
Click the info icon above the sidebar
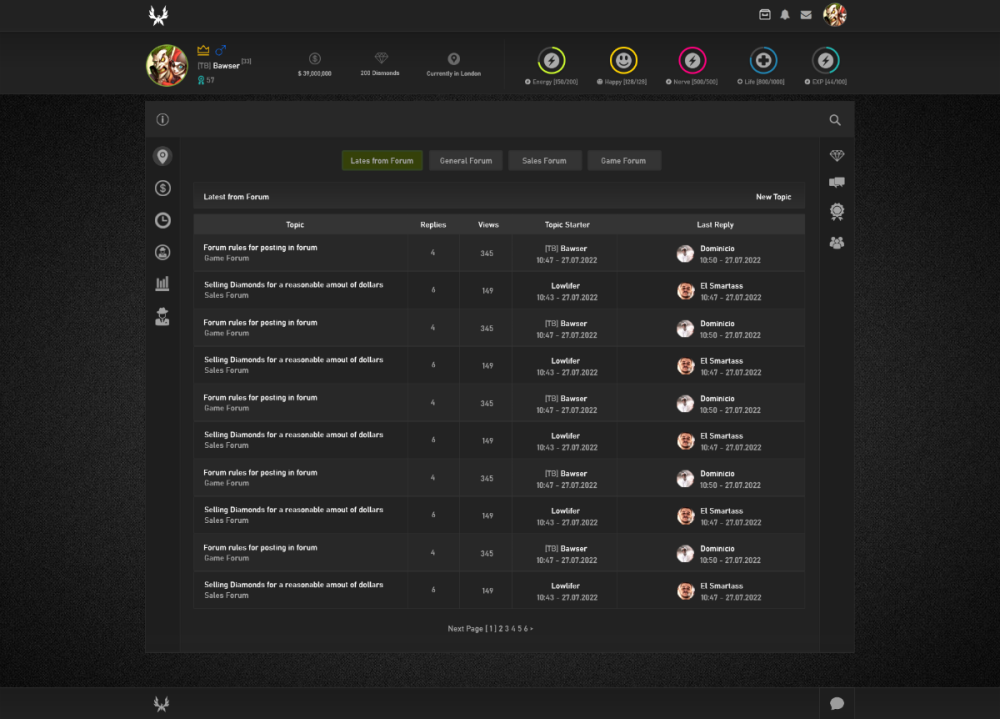[x=162, y=120]
